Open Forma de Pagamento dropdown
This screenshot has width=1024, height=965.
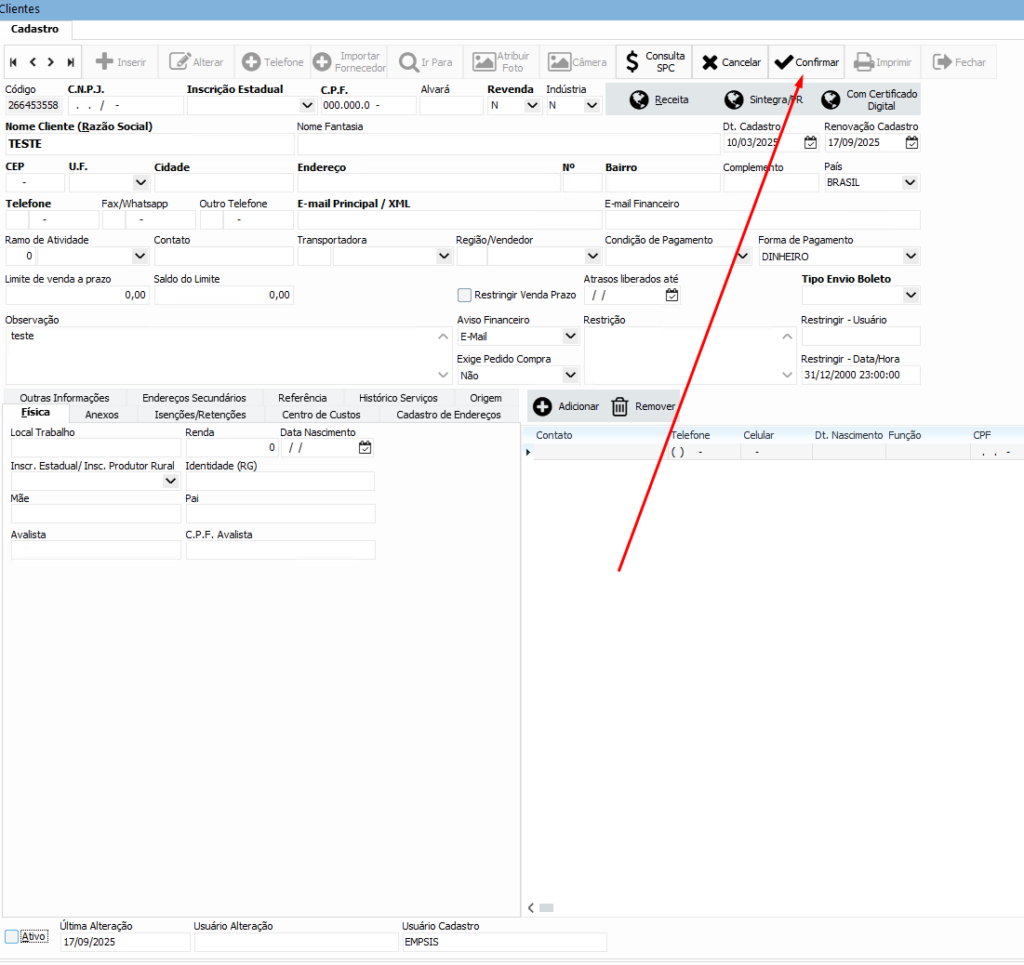(909, 257)
